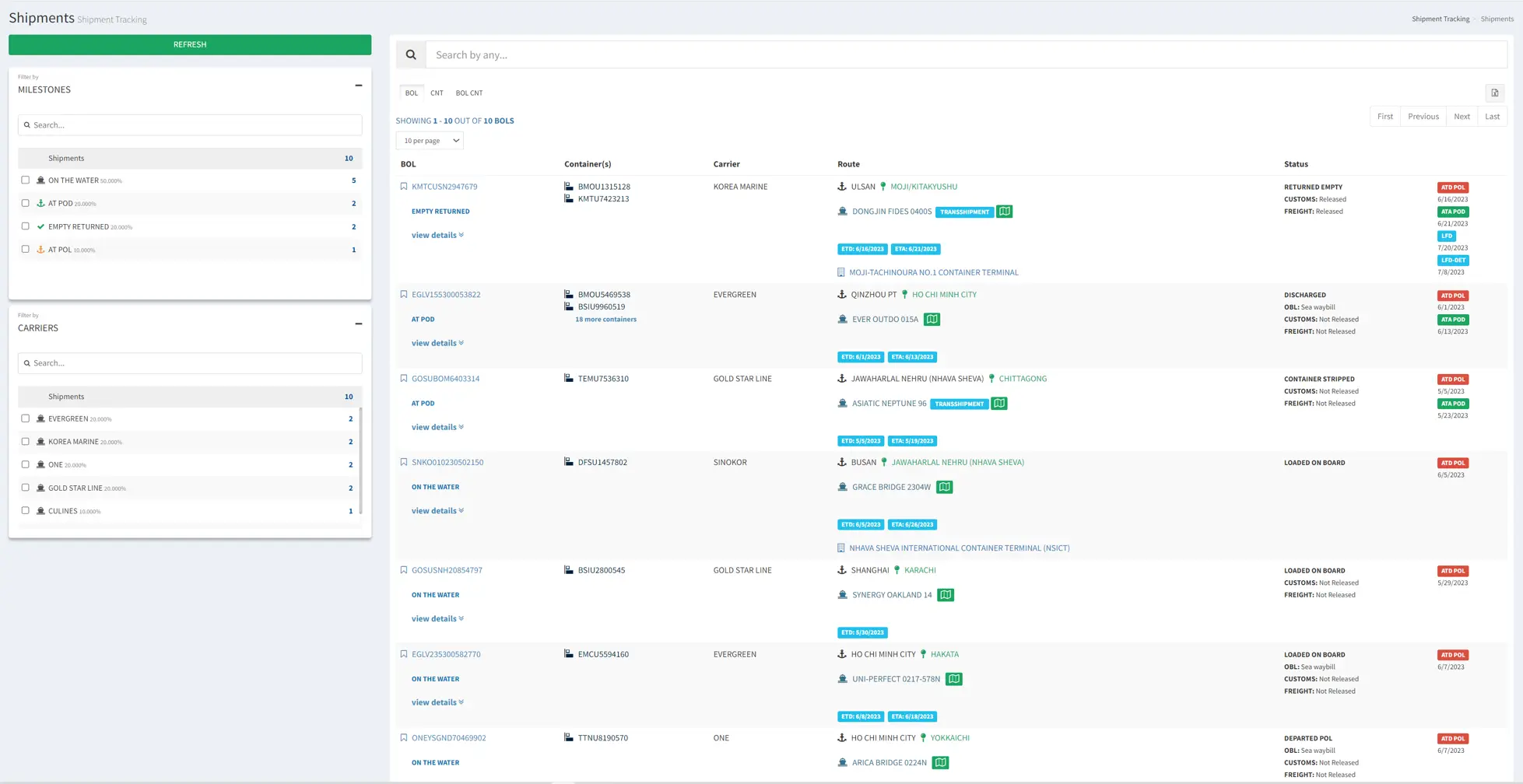This screenshot has height=784, width=1523.
Task: Show 18 more containers link
Action: 605,319
